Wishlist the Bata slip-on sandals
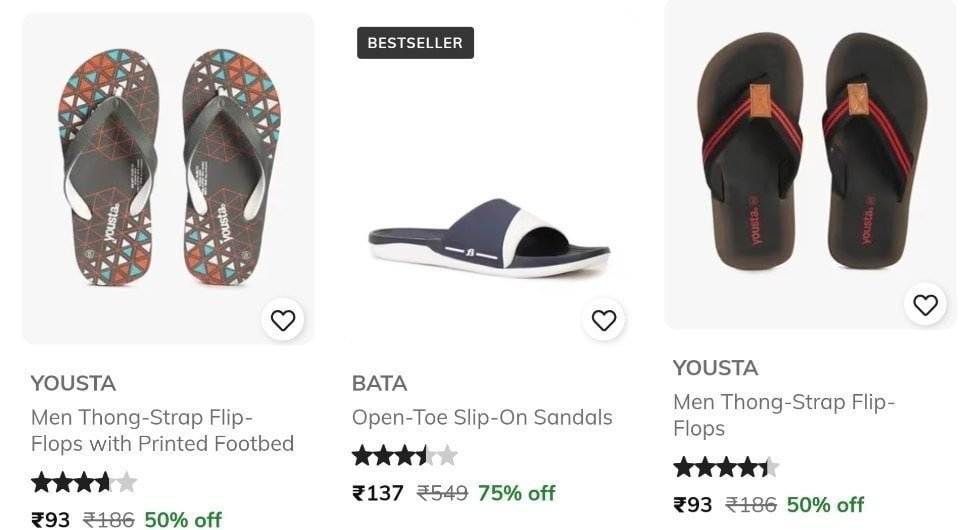This screenshot has width=976, height=530. [603, 320]
